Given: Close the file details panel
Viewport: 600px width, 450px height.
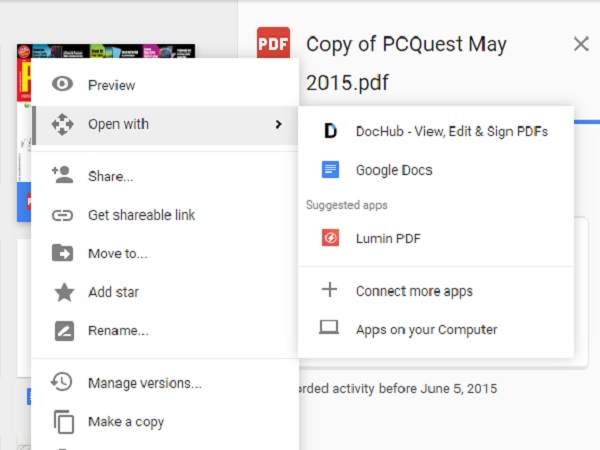Looking at the screenshot, I should click(581, 44).
